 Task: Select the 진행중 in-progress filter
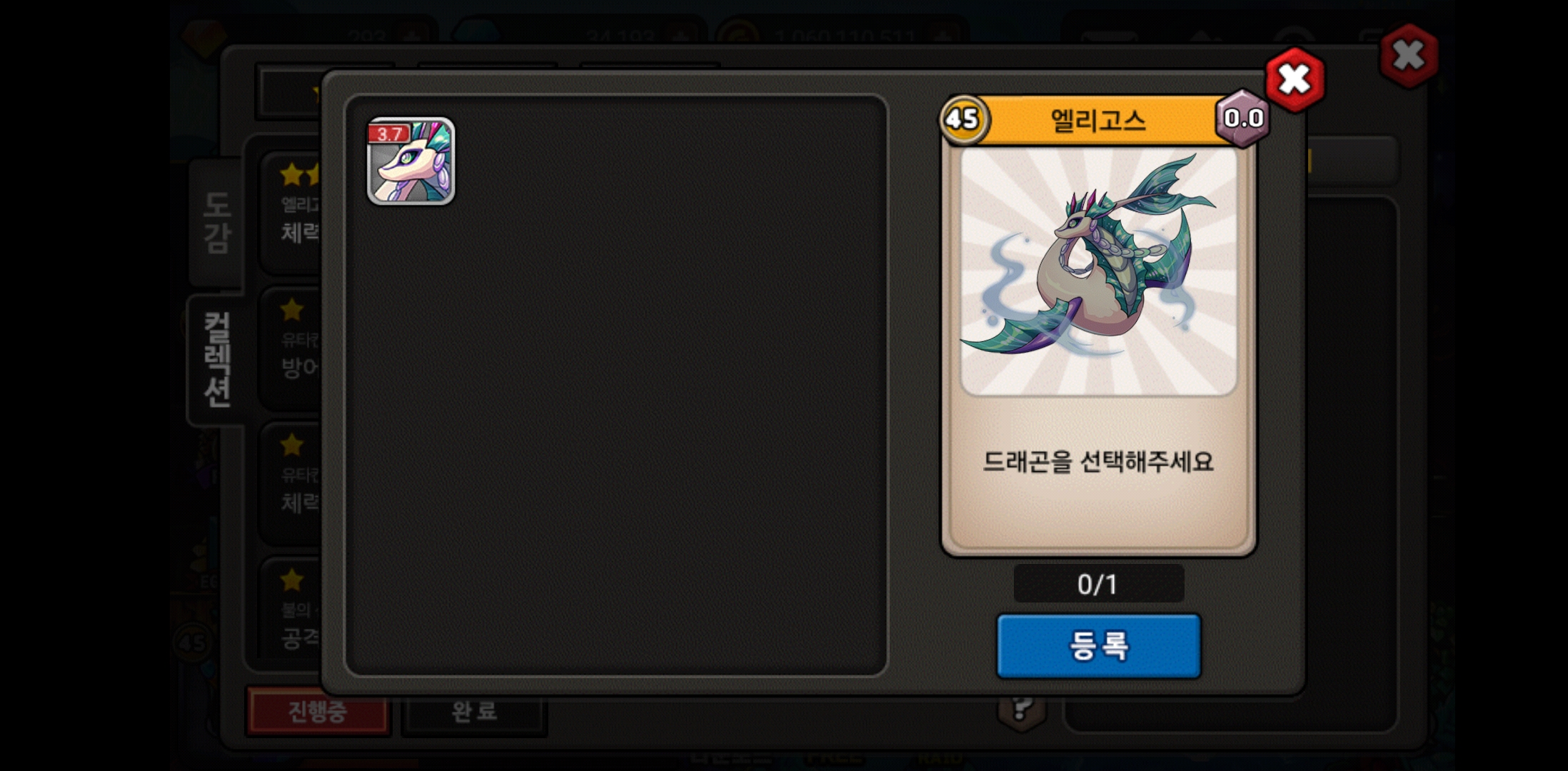click(318, 711)
